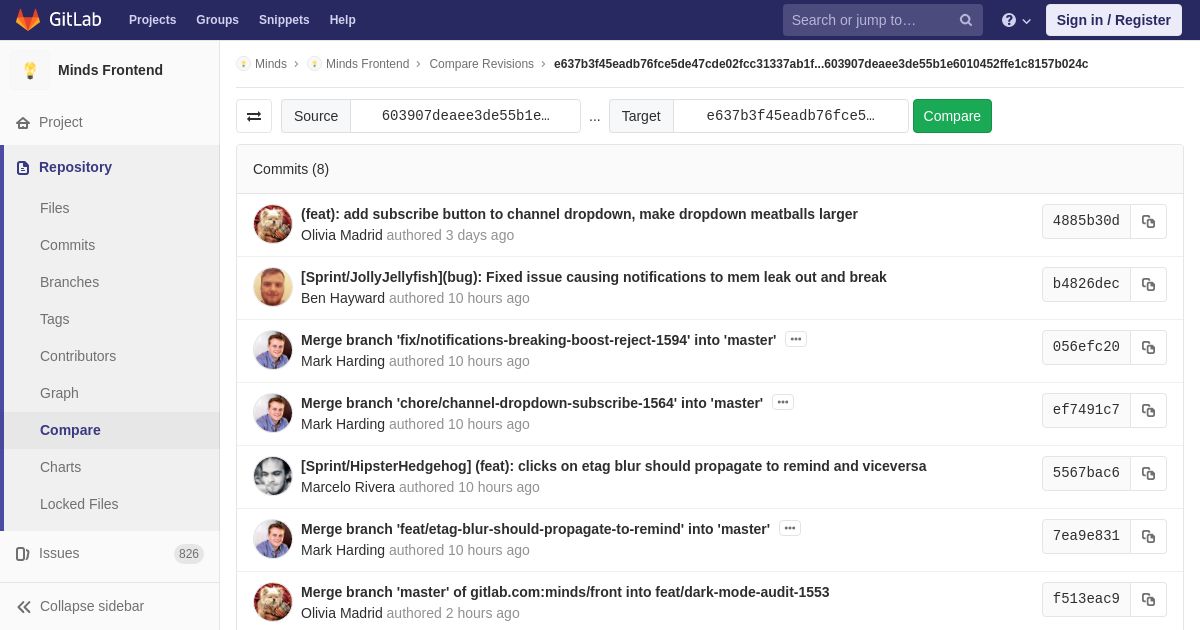The image size is (1200, 630).
Task: Copy commit SHA b4826dec
Action: point(1149,284)
